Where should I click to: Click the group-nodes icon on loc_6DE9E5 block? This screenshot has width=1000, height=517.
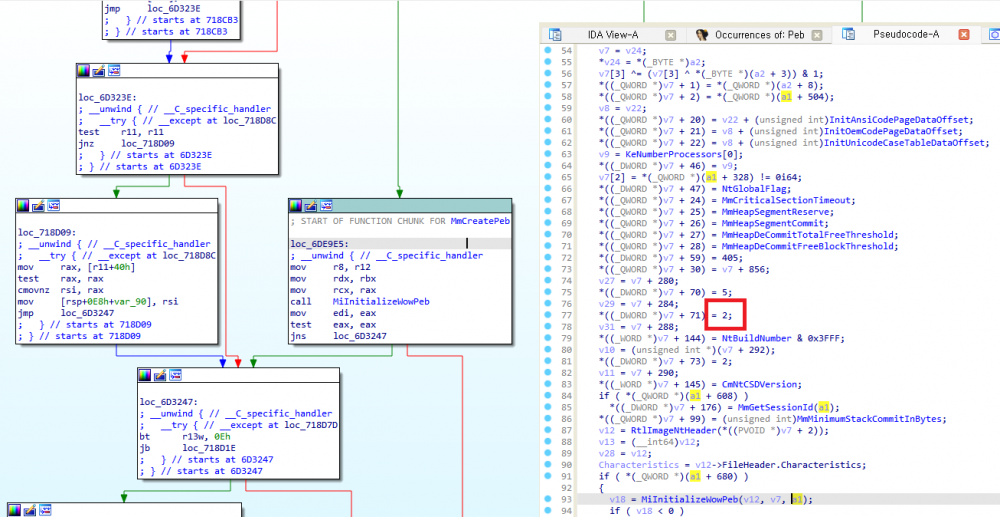(x=324, y=205)
